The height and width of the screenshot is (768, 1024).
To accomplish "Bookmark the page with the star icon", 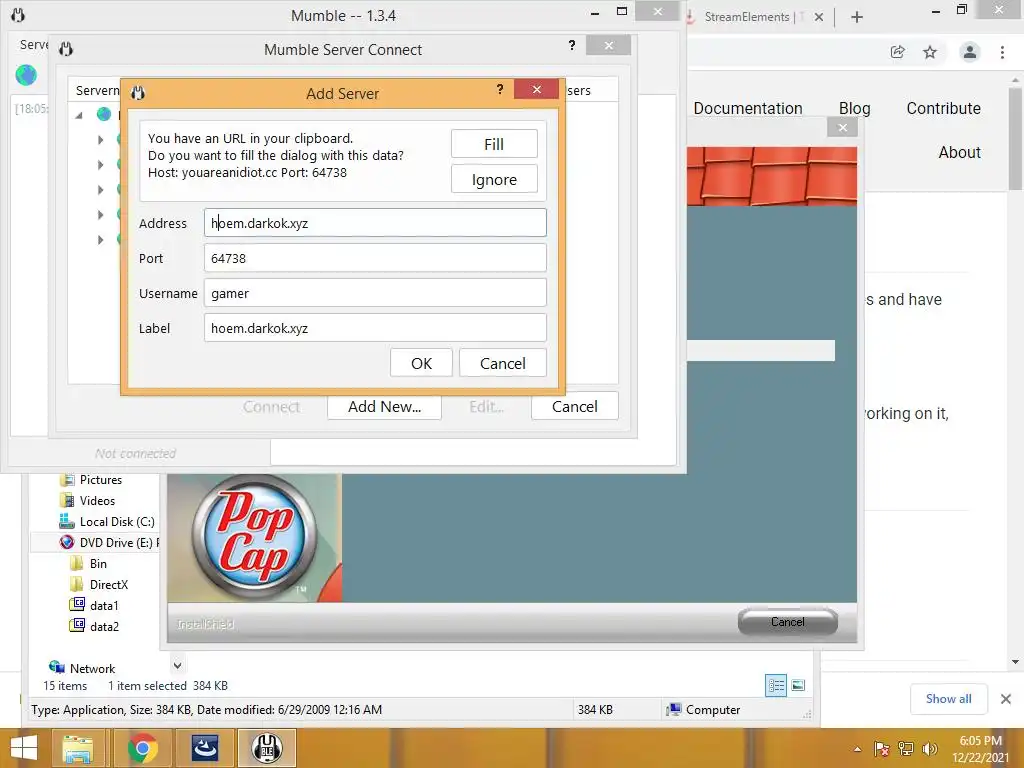I will 930,52.
